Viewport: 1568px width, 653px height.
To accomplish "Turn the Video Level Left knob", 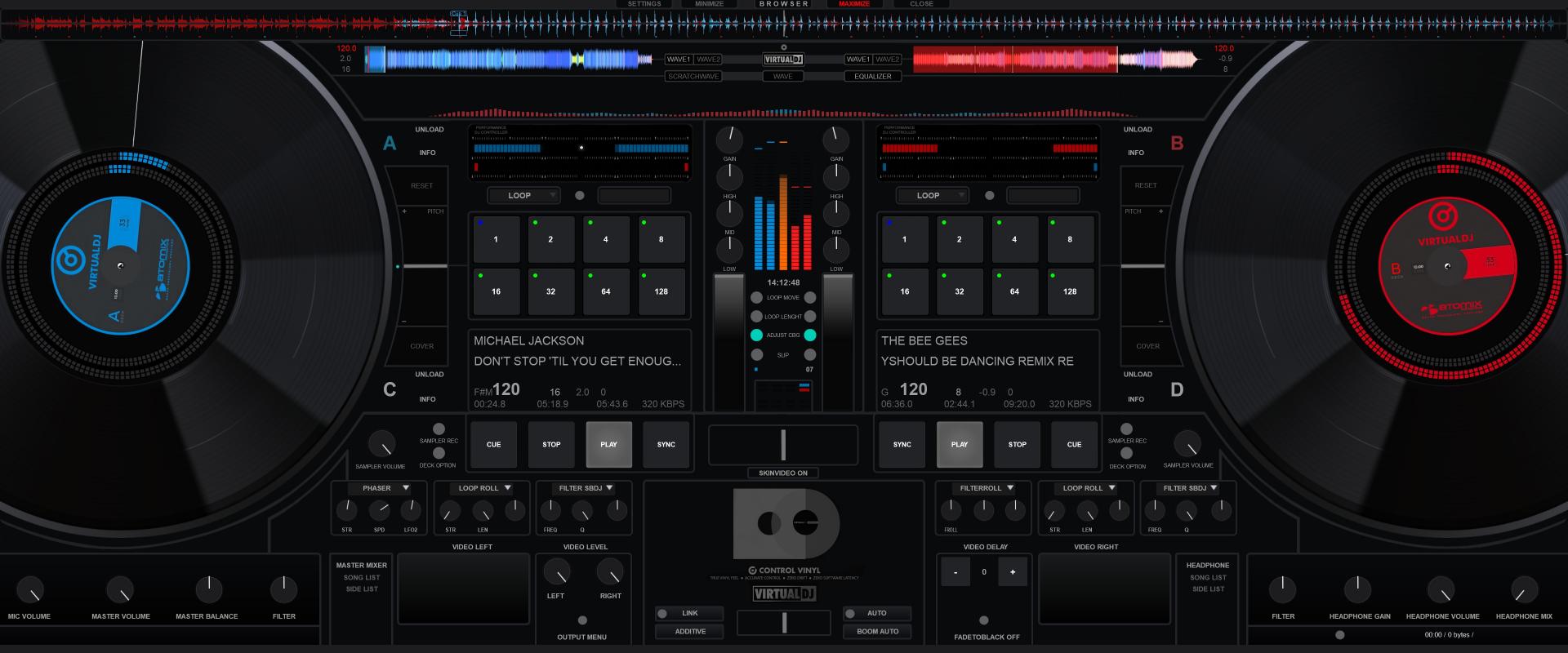I will point(556,572).
